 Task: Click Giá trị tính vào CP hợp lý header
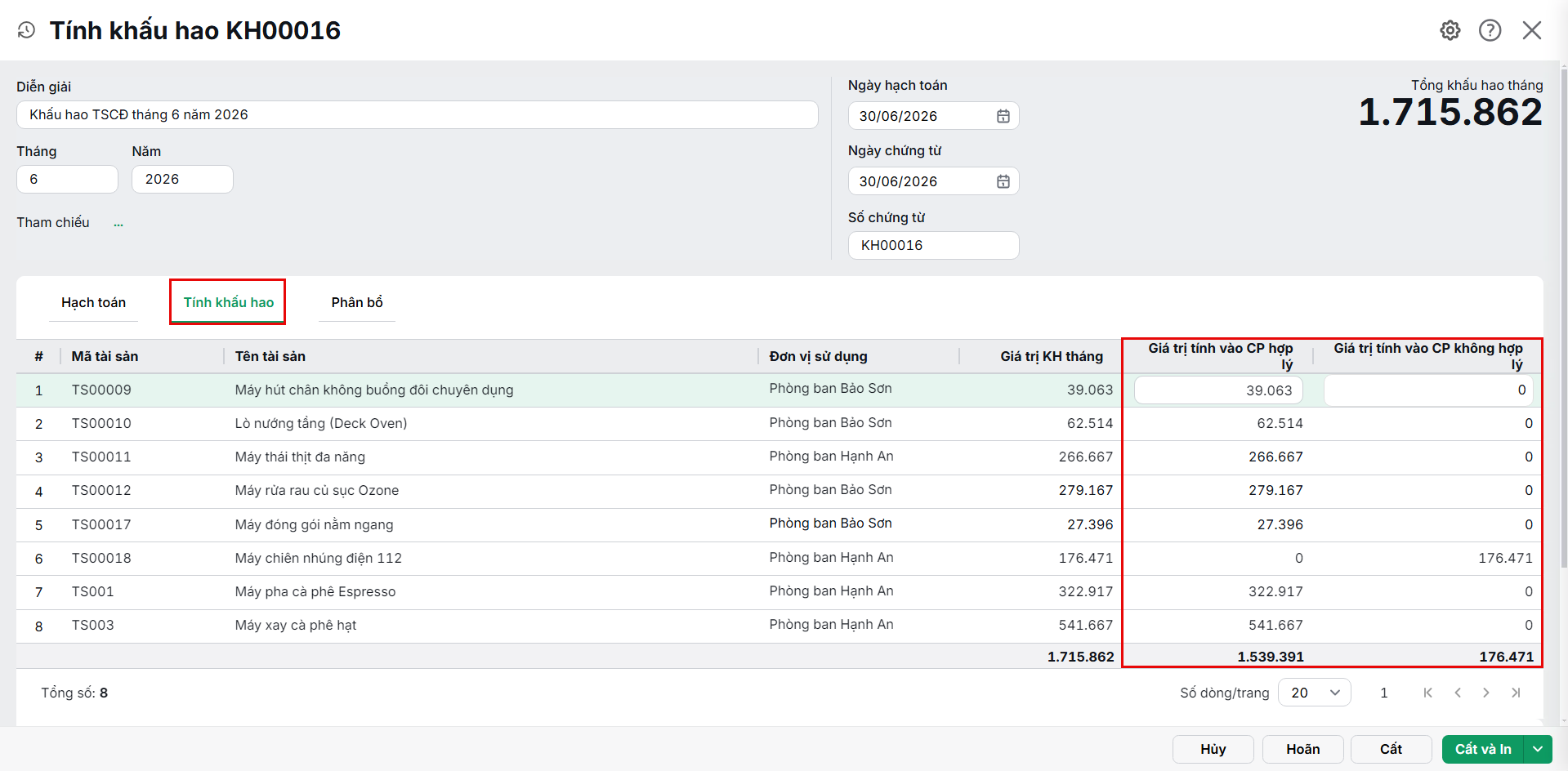point(1221,356)
